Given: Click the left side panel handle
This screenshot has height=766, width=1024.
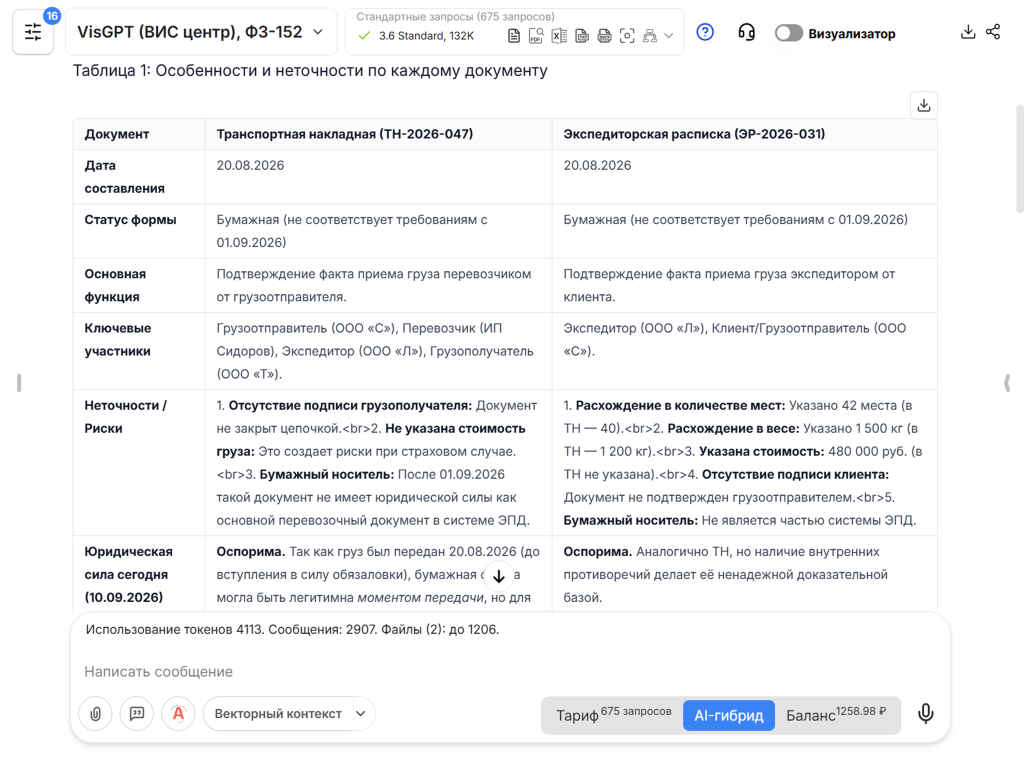Looking at the screenshot, I should [x=19, y=383].
